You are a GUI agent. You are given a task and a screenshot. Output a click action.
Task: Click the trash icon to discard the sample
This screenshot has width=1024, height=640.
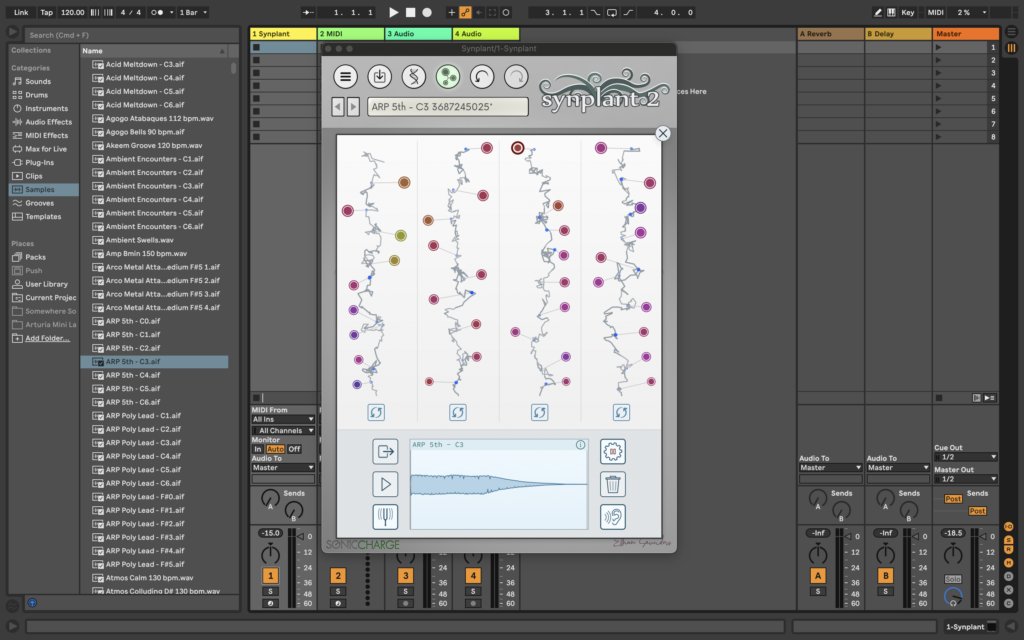click(612, 484)
